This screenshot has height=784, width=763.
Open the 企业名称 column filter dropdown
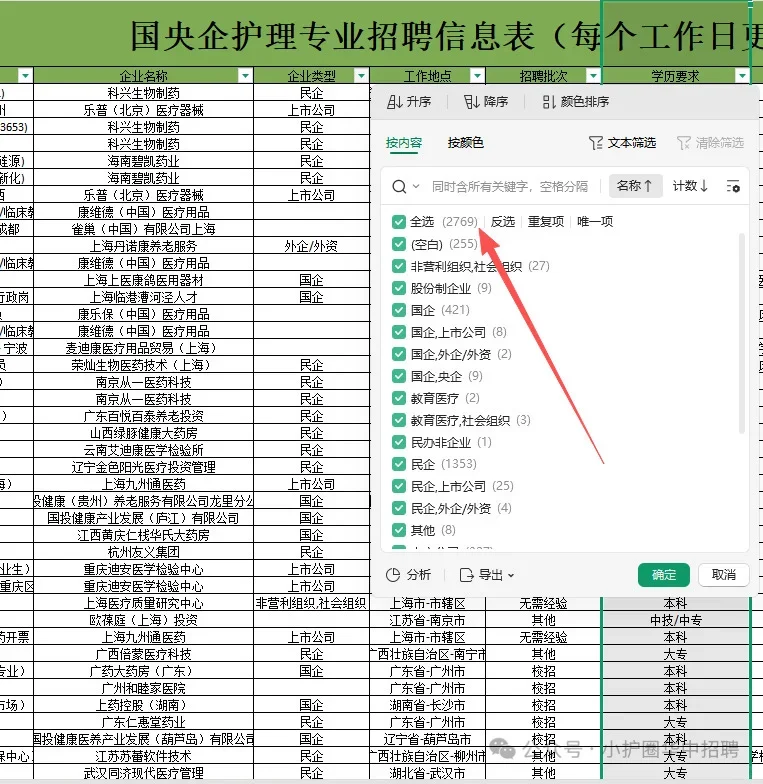coord(245,76)
